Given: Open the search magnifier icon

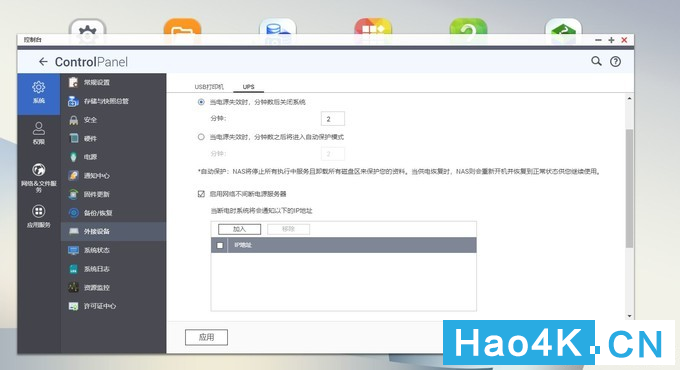Looking at the screenshot, I should [596, 61].
